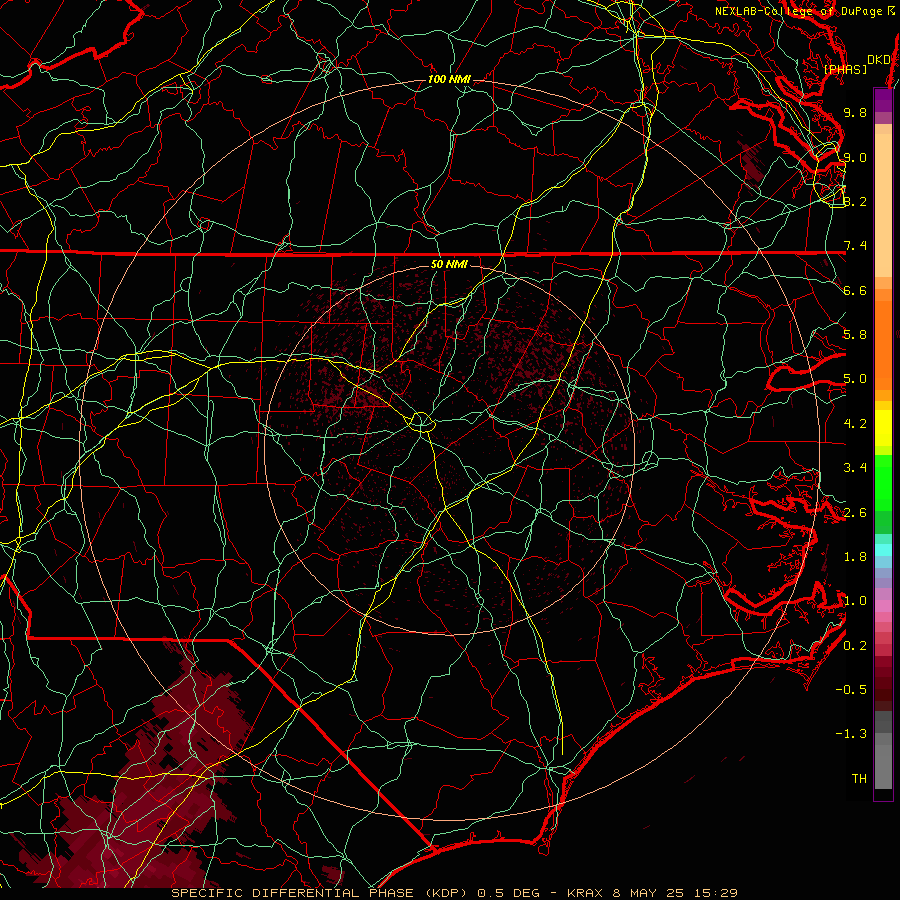
Task: Pick the purple top color of the scale
Action: click(x=883, y=100)
